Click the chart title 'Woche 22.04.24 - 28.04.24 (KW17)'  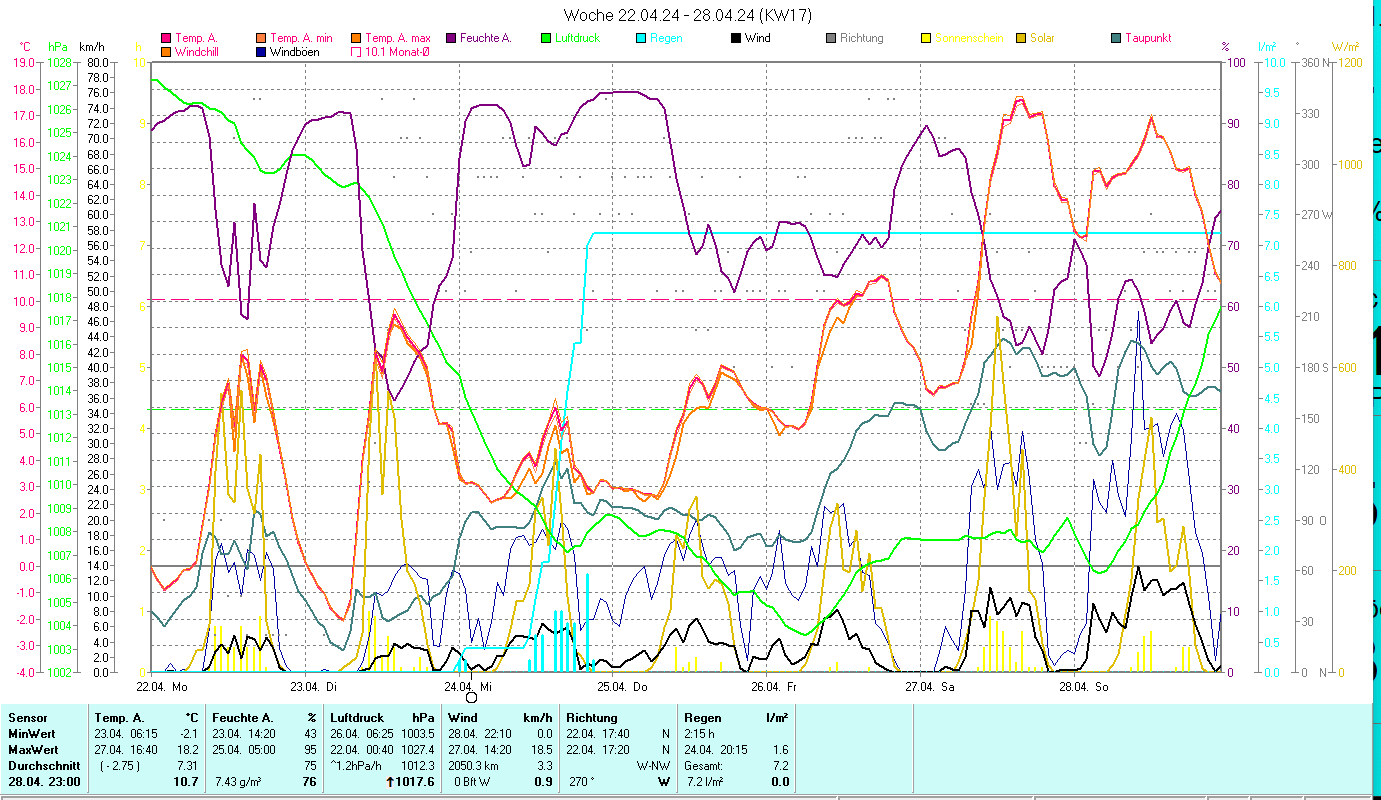point(688,15)
